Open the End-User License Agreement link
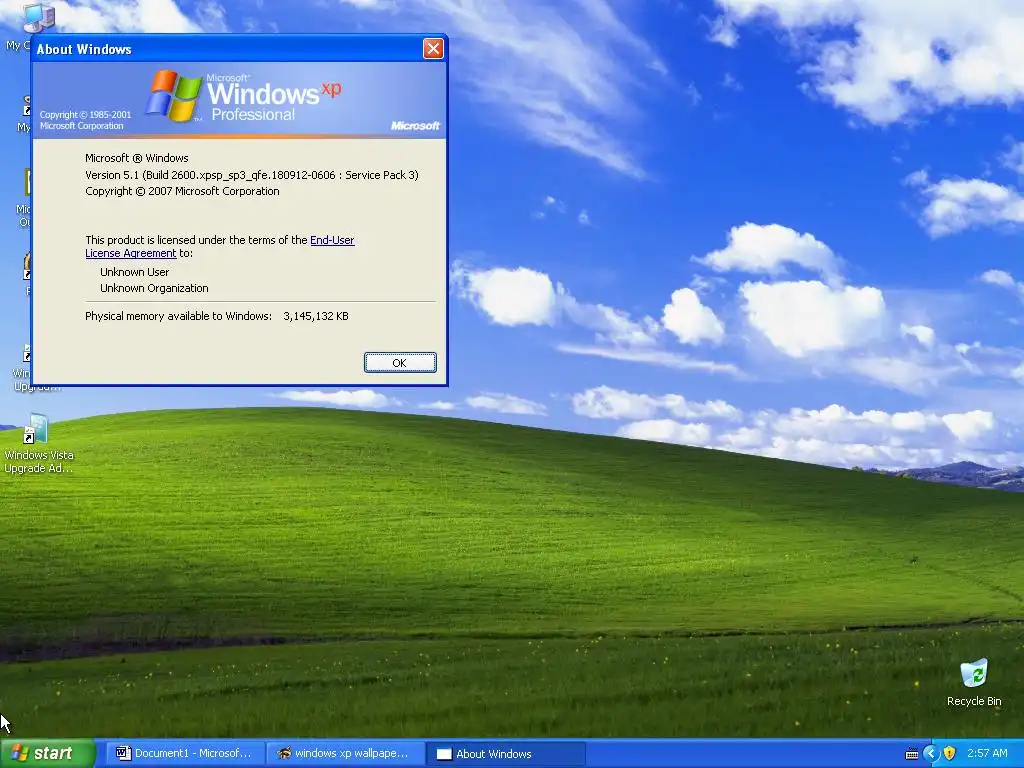Screen dimensions: 1024x768 [219, 246]
